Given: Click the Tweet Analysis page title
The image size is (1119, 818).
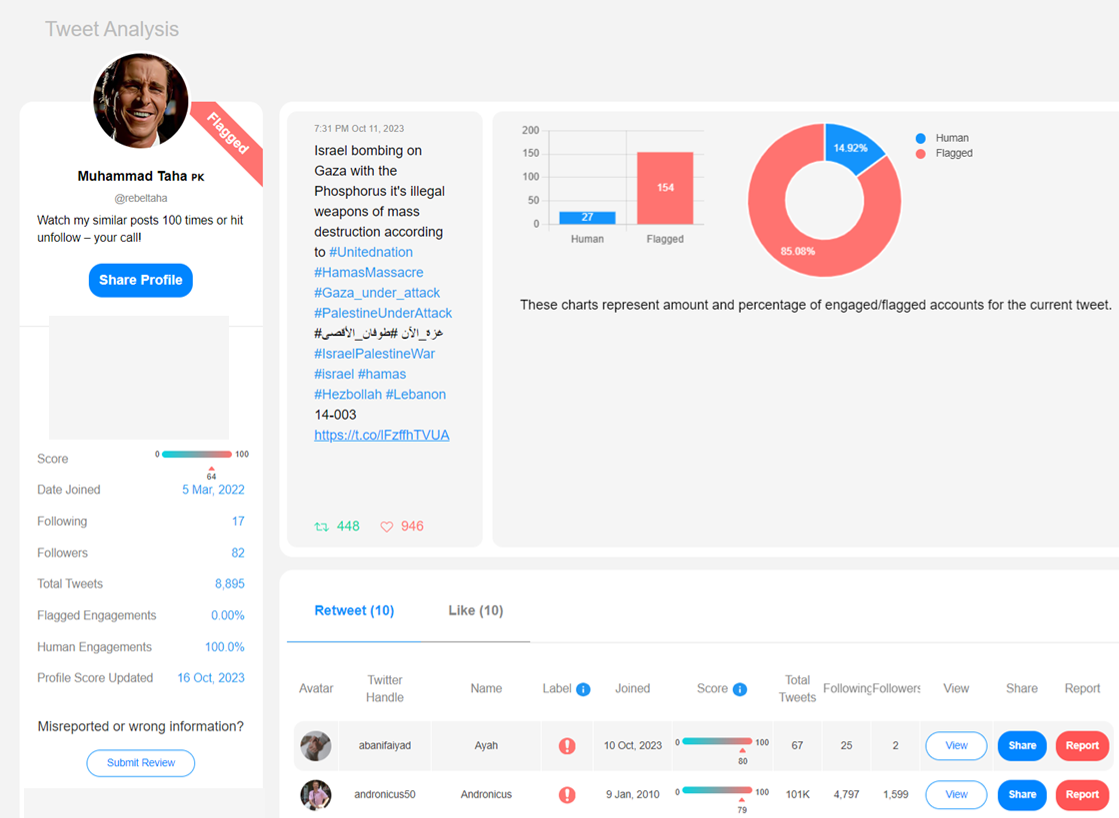Looking at the screenshot, I should 112,29.
